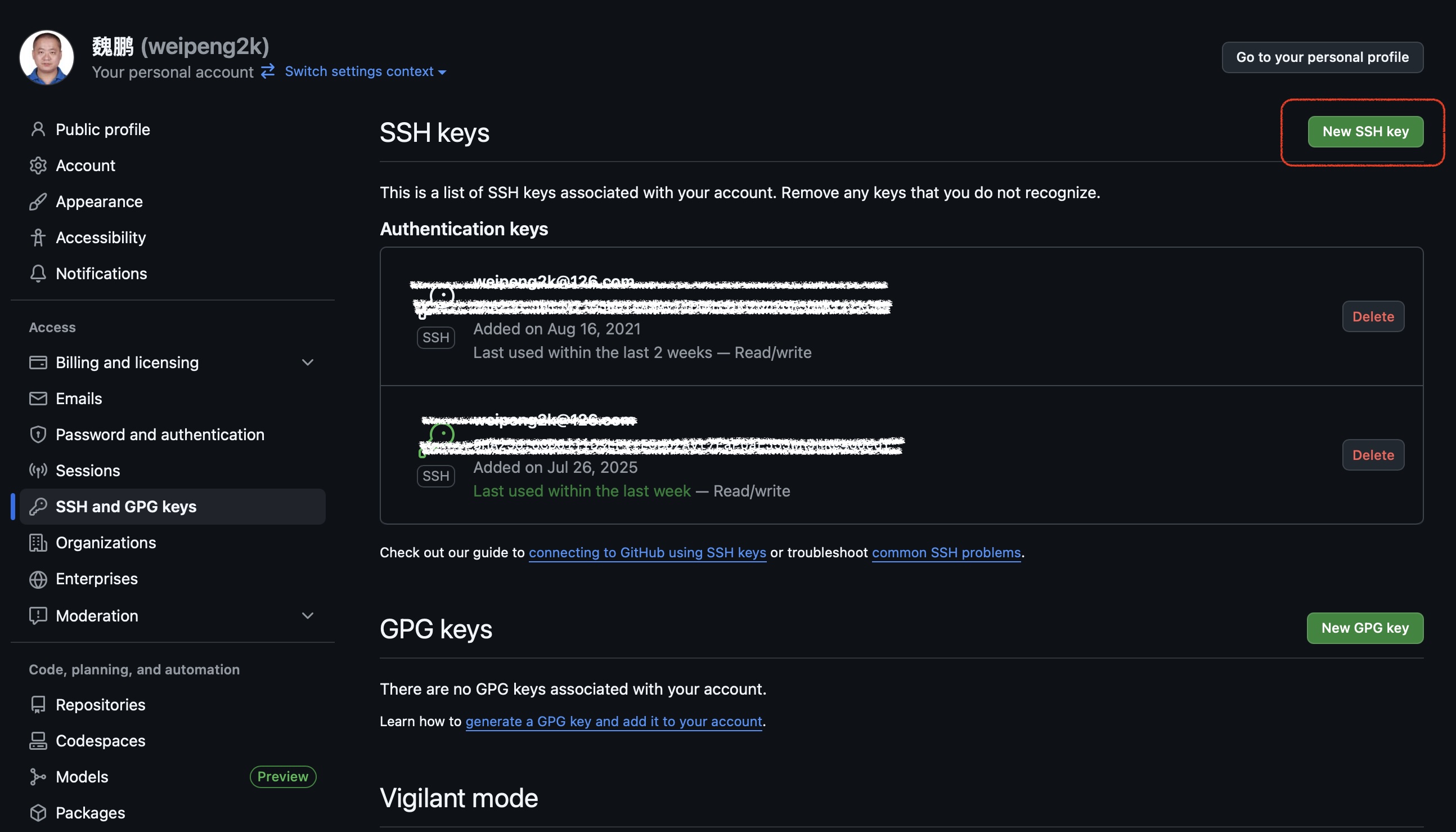This screenshot has width=1456, height=832.
Task: Open Emails settings
Action: coord(173,399)
